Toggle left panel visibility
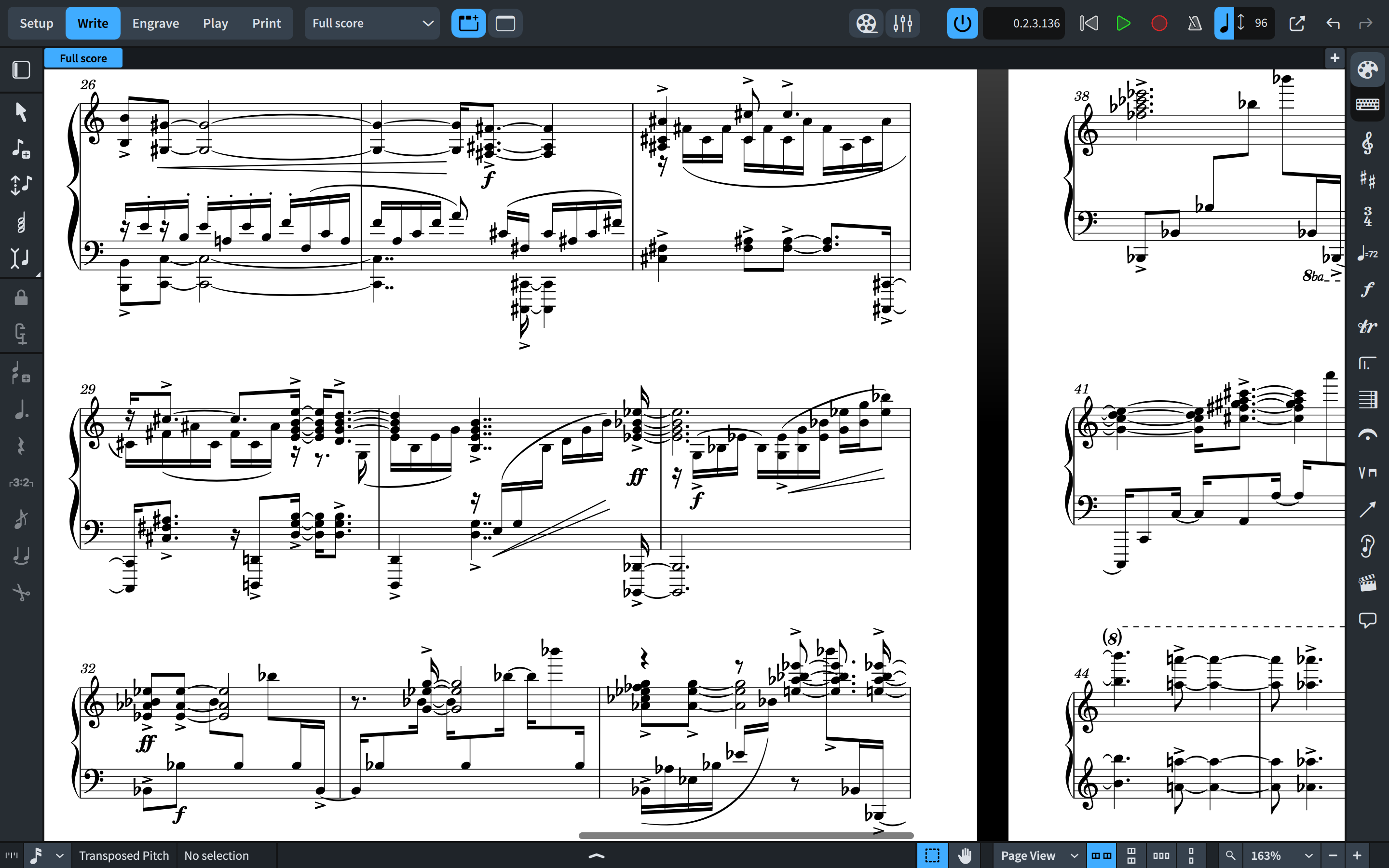 21,70
